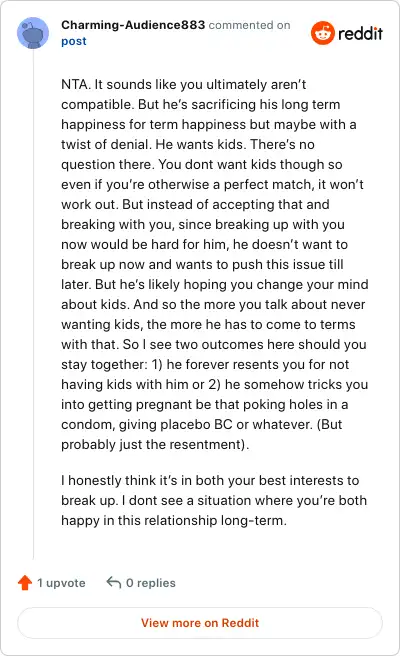Click the phrase "happy in this relationship long-term"
This screenshot has height=656, width=400.
click(173, 520)
